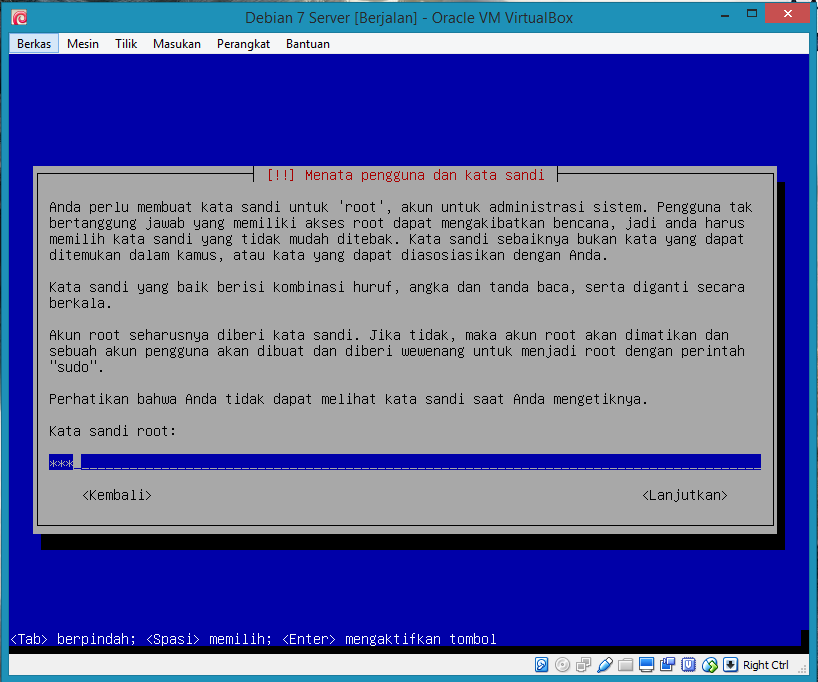Image resolution: width=818 pixels, height=682 pixels.
Task: Click the CPU virtualization chip icon
Action: click(x=689, y=664)
